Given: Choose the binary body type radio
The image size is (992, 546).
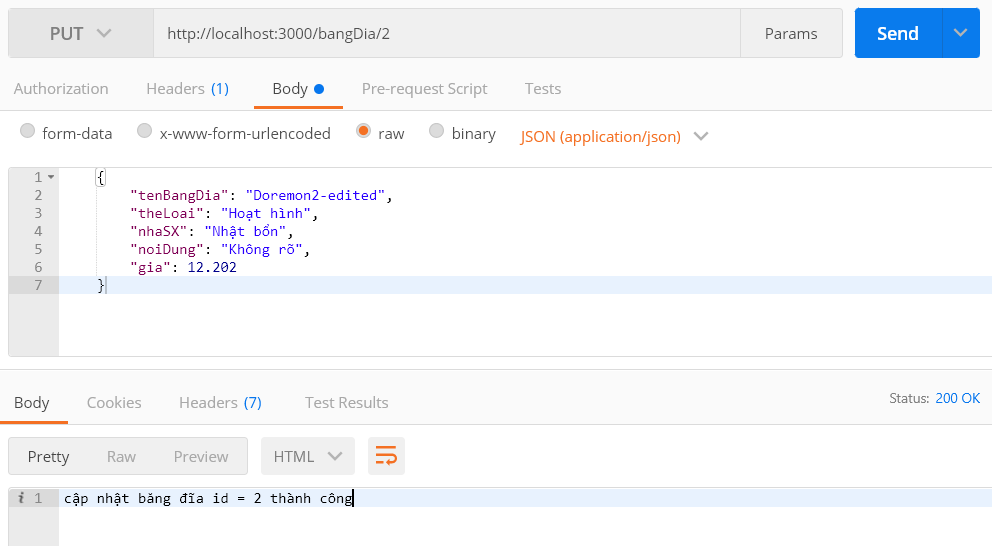Looking at the screenshot, I should point(437,131).
